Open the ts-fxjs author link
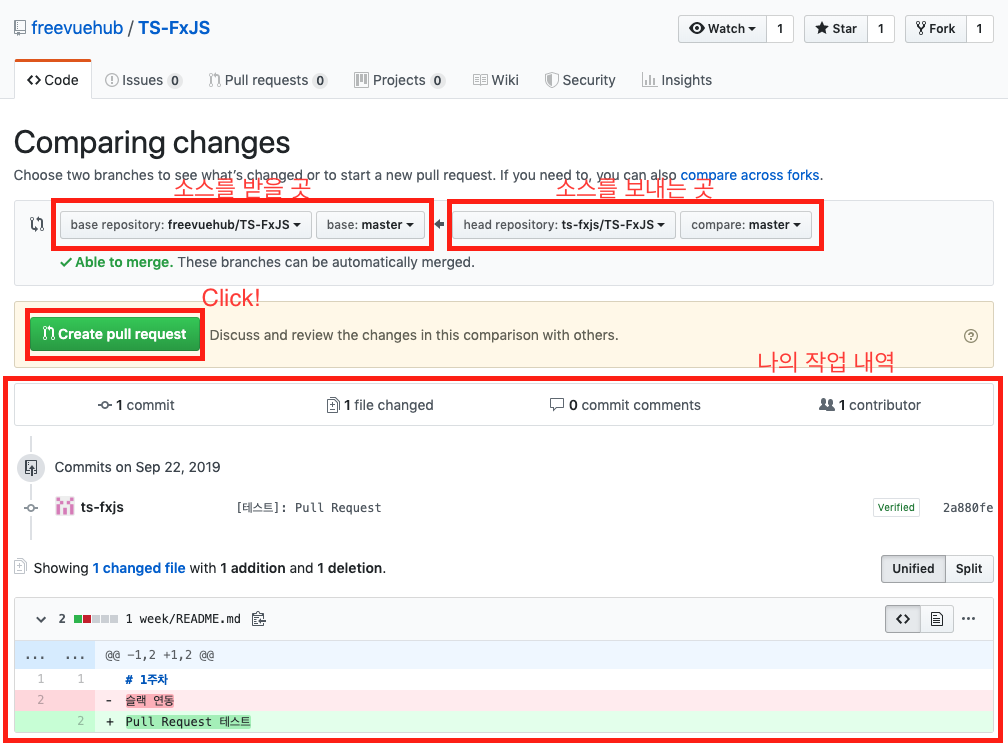Image resolution: width=1008 pixels, height=748 pixels. [x=102, y=507]
